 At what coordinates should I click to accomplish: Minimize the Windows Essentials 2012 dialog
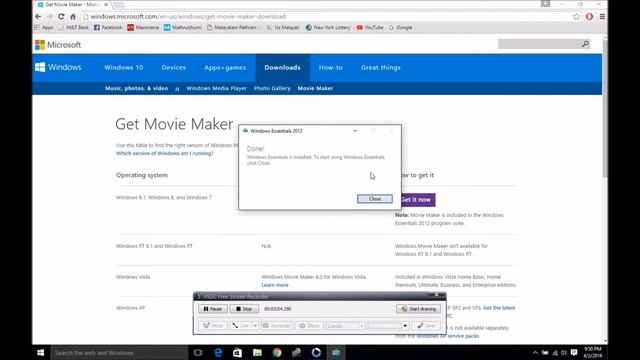[355, 131]
